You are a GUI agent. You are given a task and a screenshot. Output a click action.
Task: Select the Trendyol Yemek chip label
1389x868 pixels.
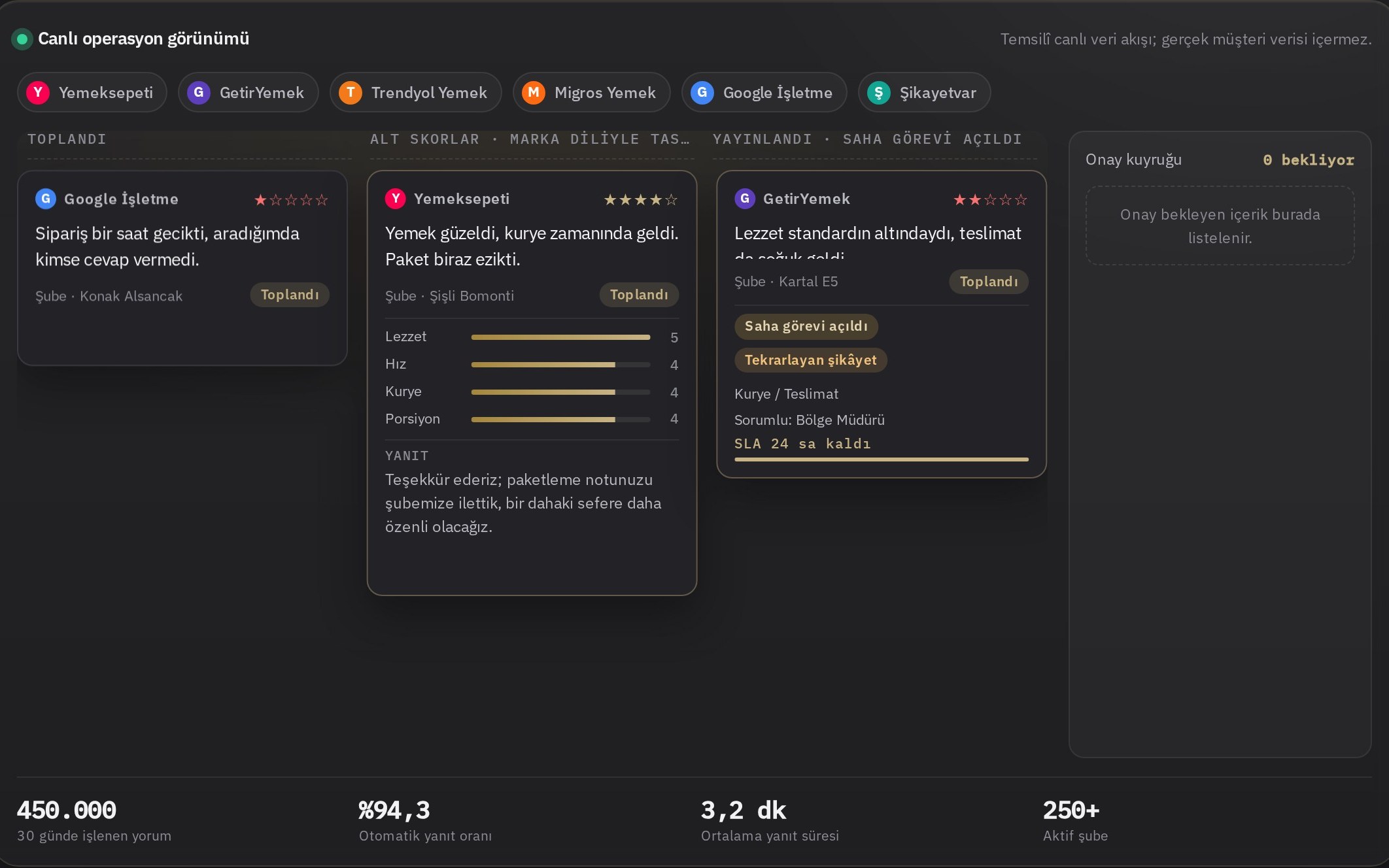(429, 93)
